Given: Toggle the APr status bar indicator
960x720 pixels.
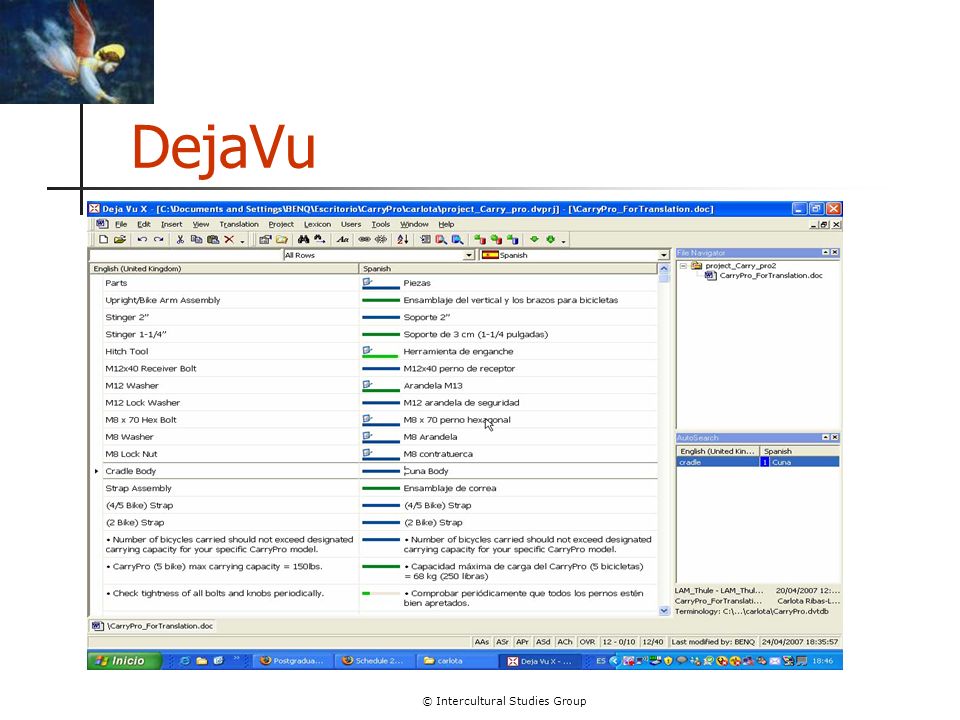Looking at the screenshot, I should click(523, 642).
